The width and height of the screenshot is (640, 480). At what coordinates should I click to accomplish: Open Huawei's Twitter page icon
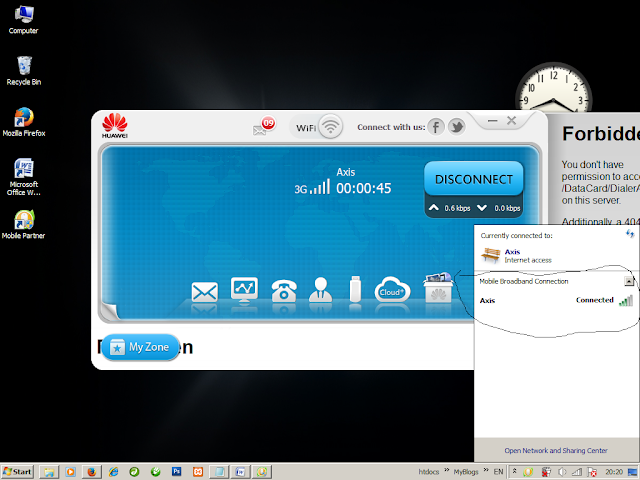click(457, 127)
